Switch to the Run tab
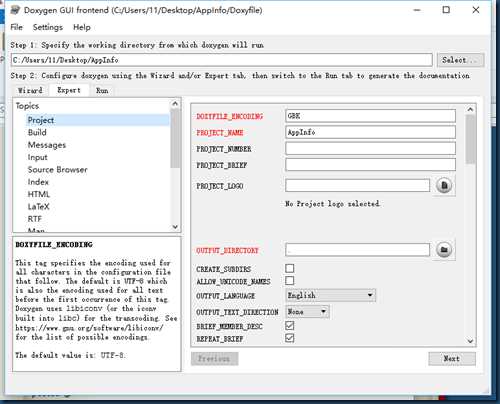The width and height of the screenshot is (500, 404). pyautogui.click(x=102, y=90)
